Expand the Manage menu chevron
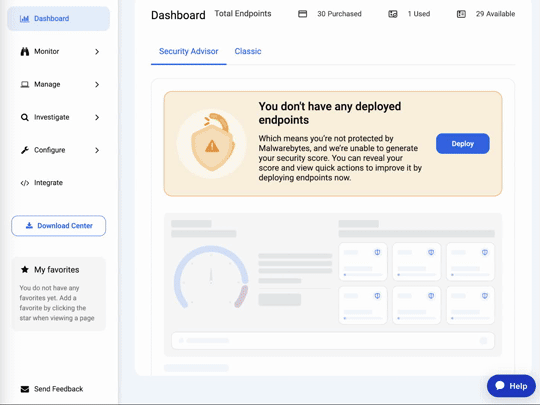This screenshot has width=540, height=405. click(x=97, y=84)
